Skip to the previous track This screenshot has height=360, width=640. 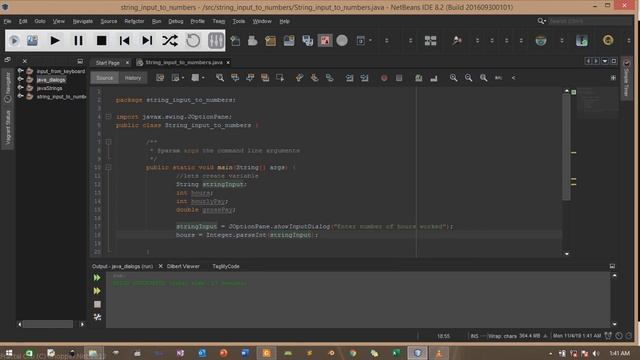124,40
